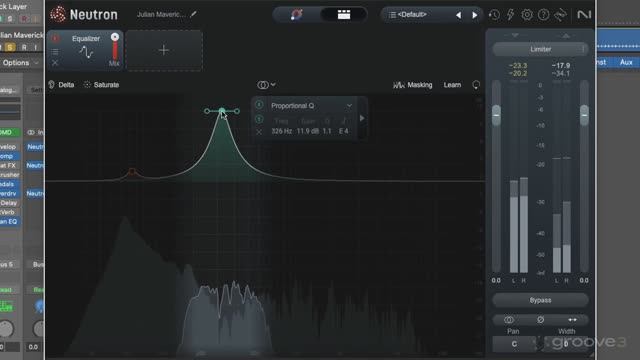Viewport: 640px width, 360px height.
Task: Expand band panel with right arrow
Action: (x=362, y=118)
